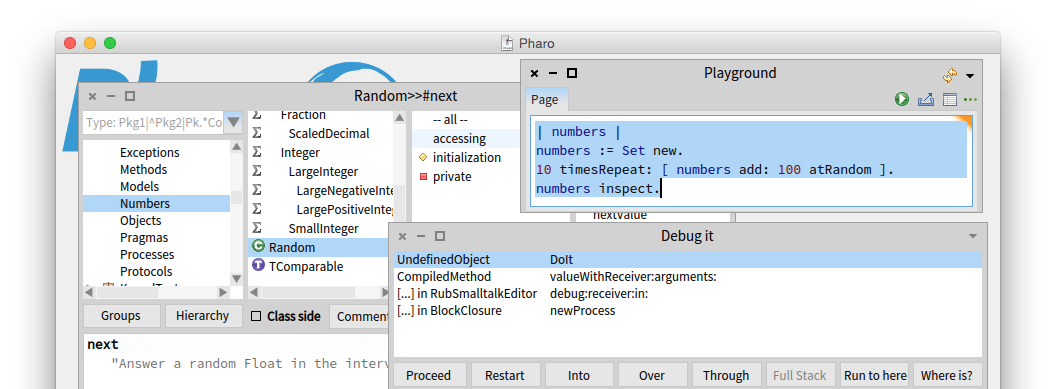
Task: Open the package filter dropdown arrow
Action: pyautogui.click(x=233, y=122)
